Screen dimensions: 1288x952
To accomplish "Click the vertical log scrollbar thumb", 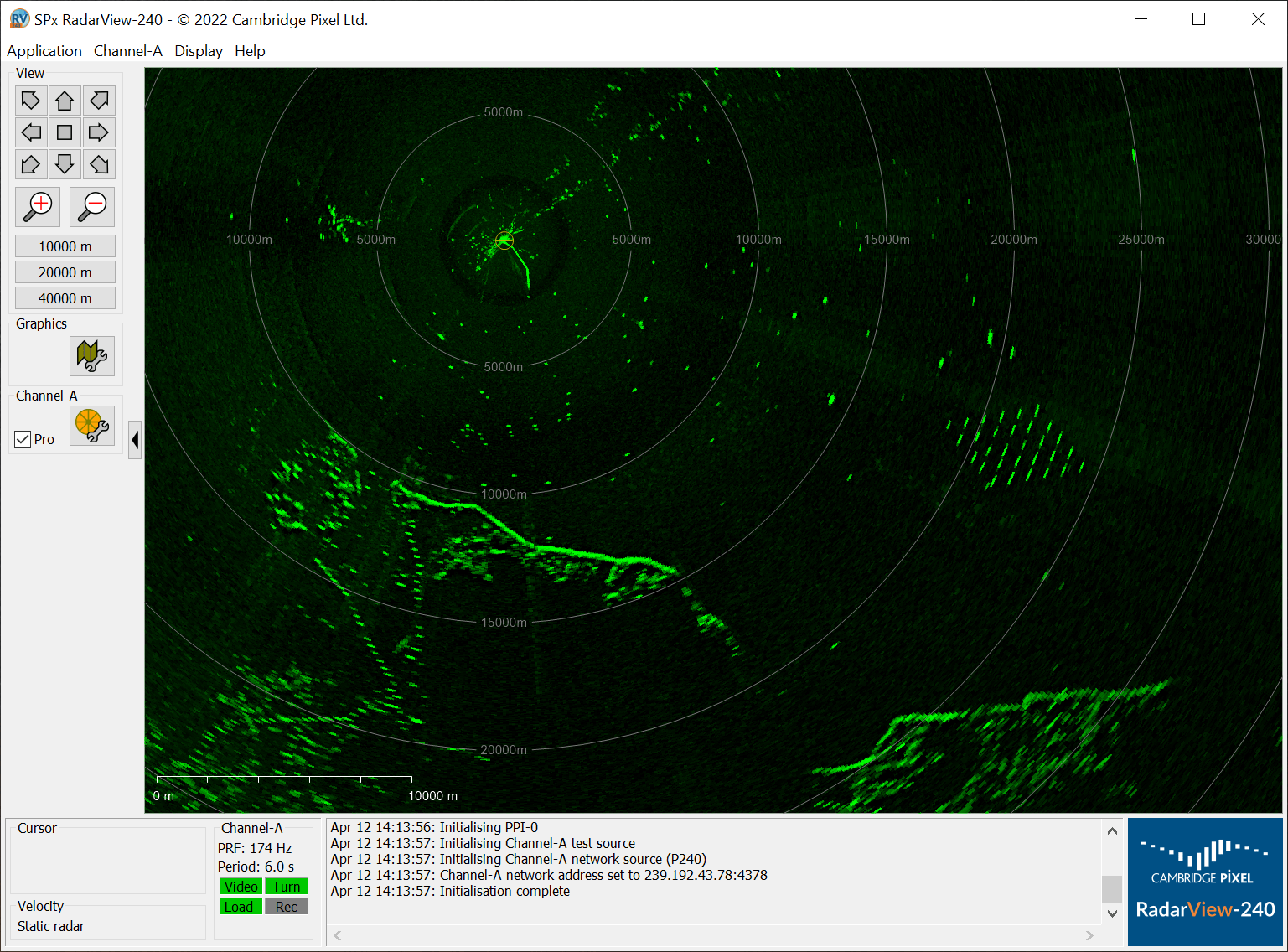I will click(x=1112, y=888).
